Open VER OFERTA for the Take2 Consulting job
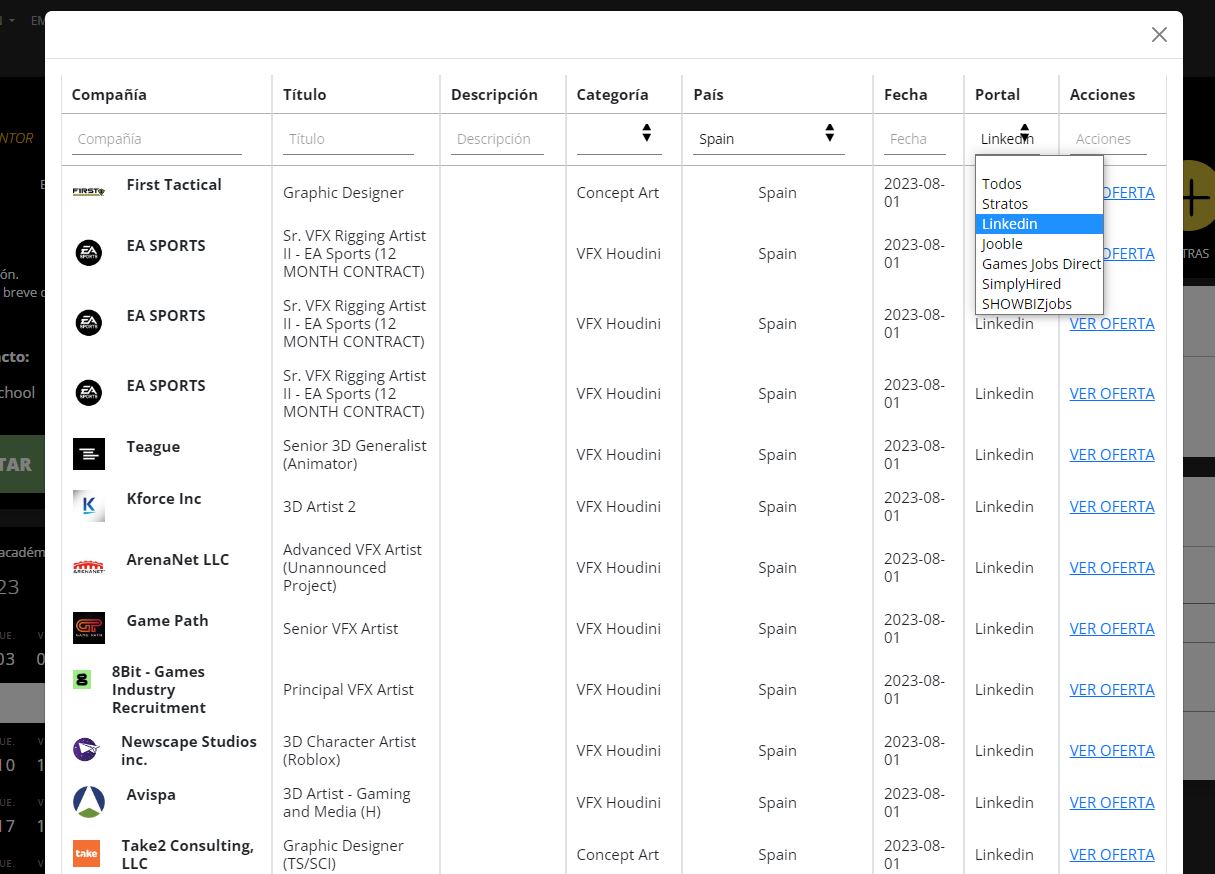 point(1112,854)
